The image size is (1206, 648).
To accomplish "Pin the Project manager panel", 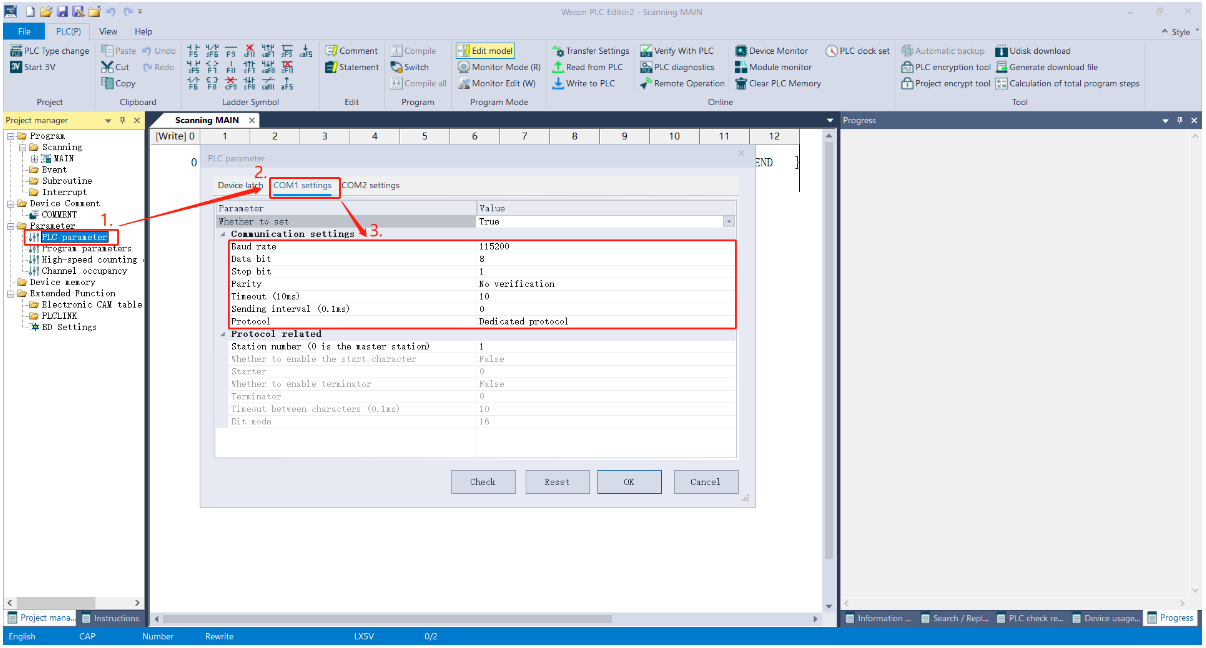I will coord(122,120).
